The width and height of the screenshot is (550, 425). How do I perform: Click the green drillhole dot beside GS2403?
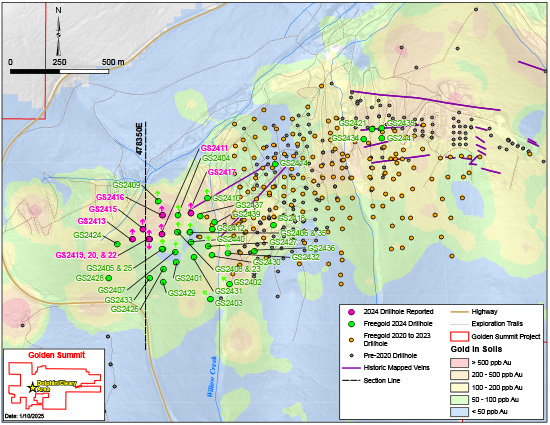[210, 299]
